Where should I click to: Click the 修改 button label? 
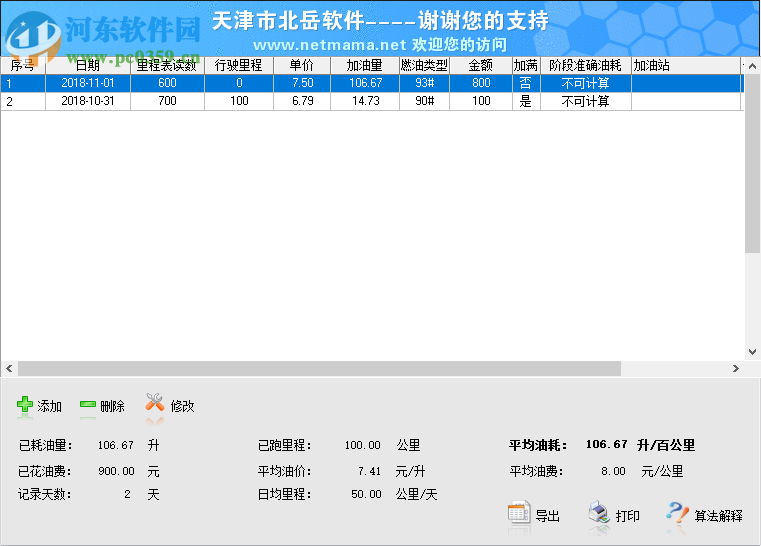coord(182,406)
